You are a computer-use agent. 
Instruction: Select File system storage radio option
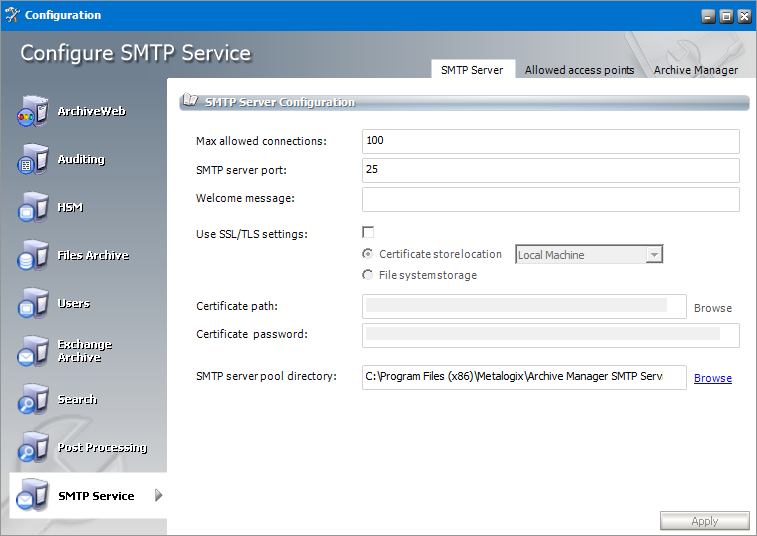point(369,275)
